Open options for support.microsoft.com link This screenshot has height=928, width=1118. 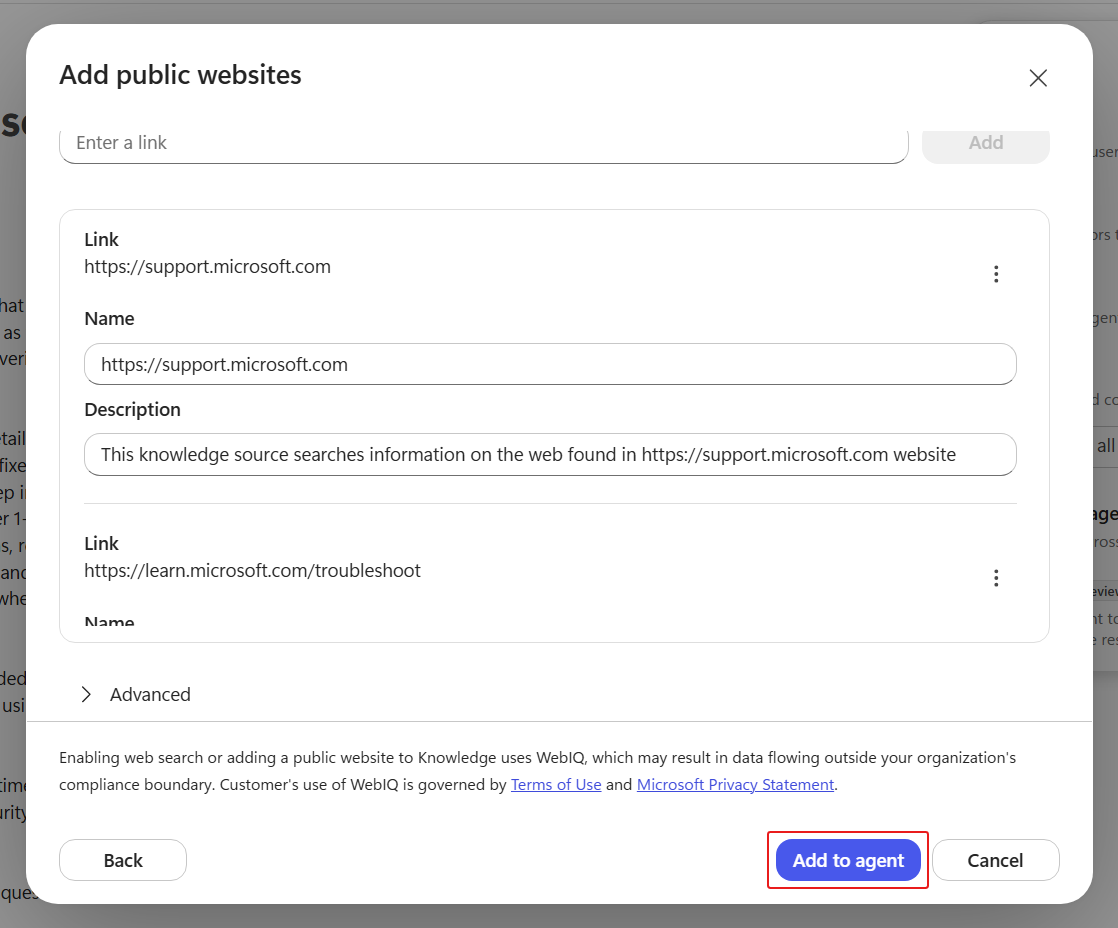[x=996, y=274]
